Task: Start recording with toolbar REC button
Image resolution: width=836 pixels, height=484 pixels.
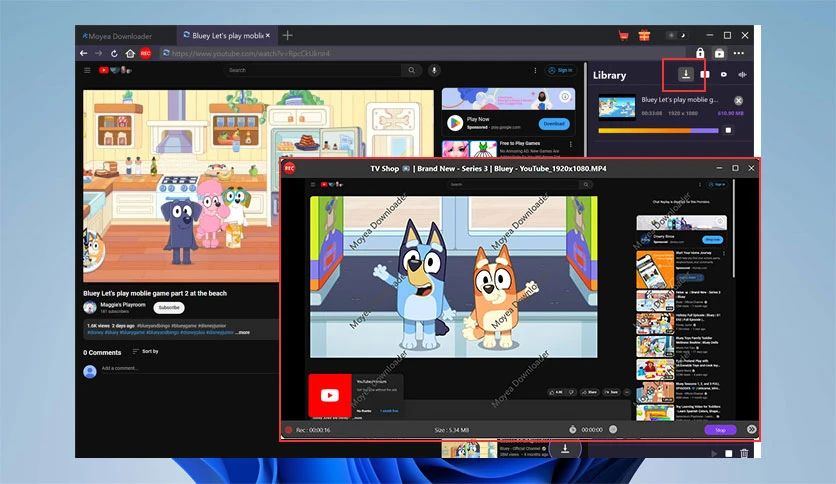Action: coord(146,53)
